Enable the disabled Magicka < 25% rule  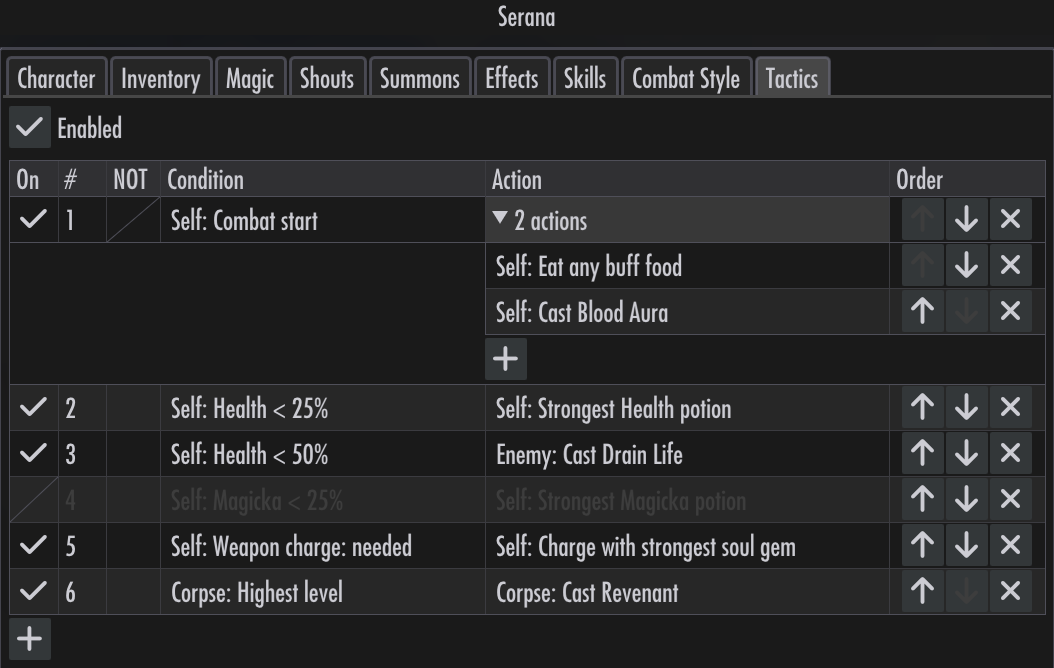(x=34, y=499)
